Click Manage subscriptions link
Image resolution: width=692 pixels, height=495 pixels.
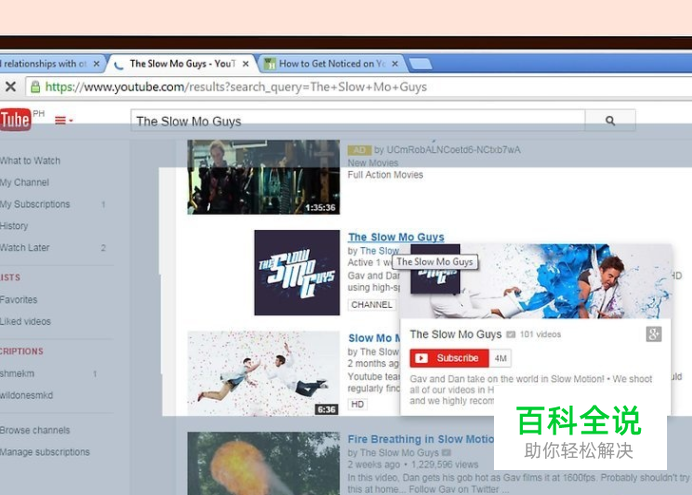45,452
